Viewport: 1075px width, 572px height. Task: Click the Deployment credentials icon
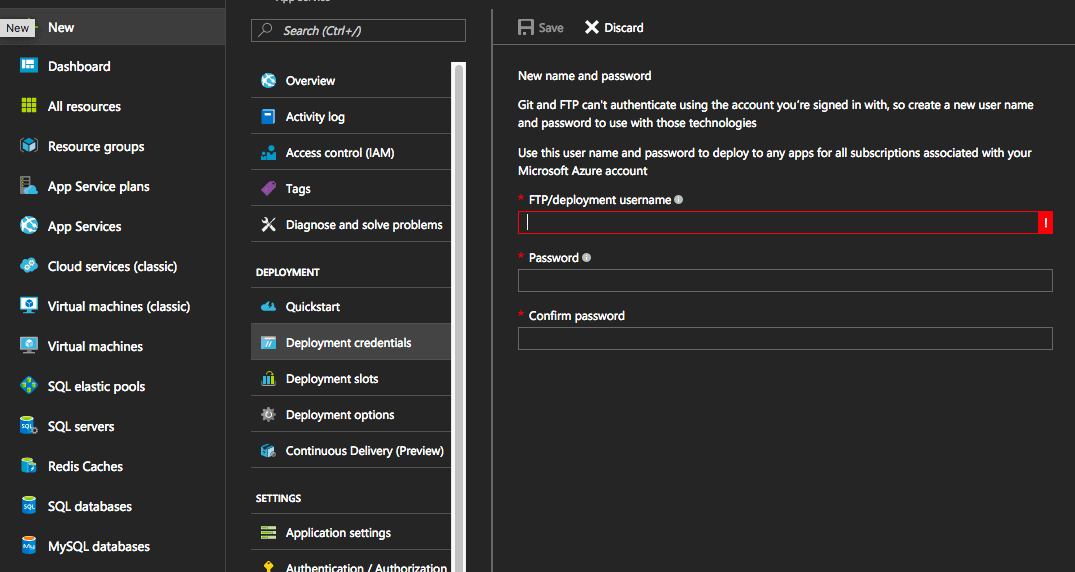(269, 342)
